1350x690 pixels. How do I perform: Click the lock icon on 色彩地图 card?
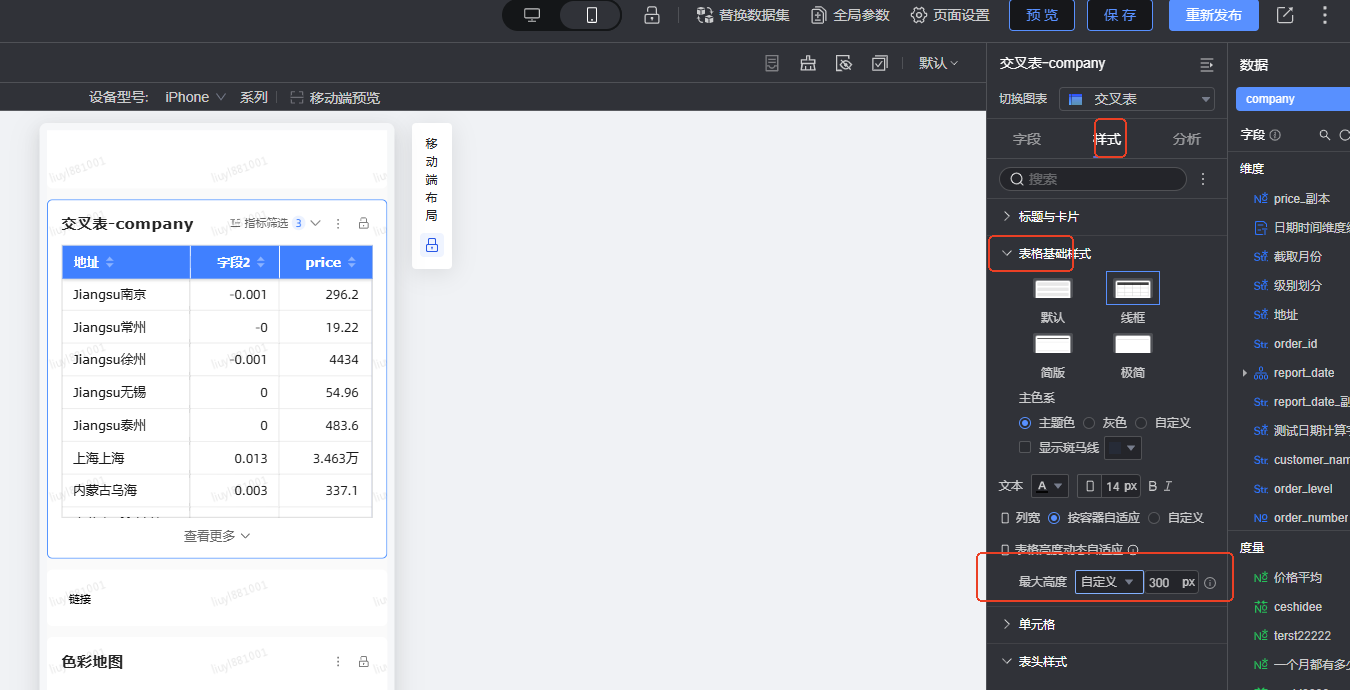coord(364,661)
